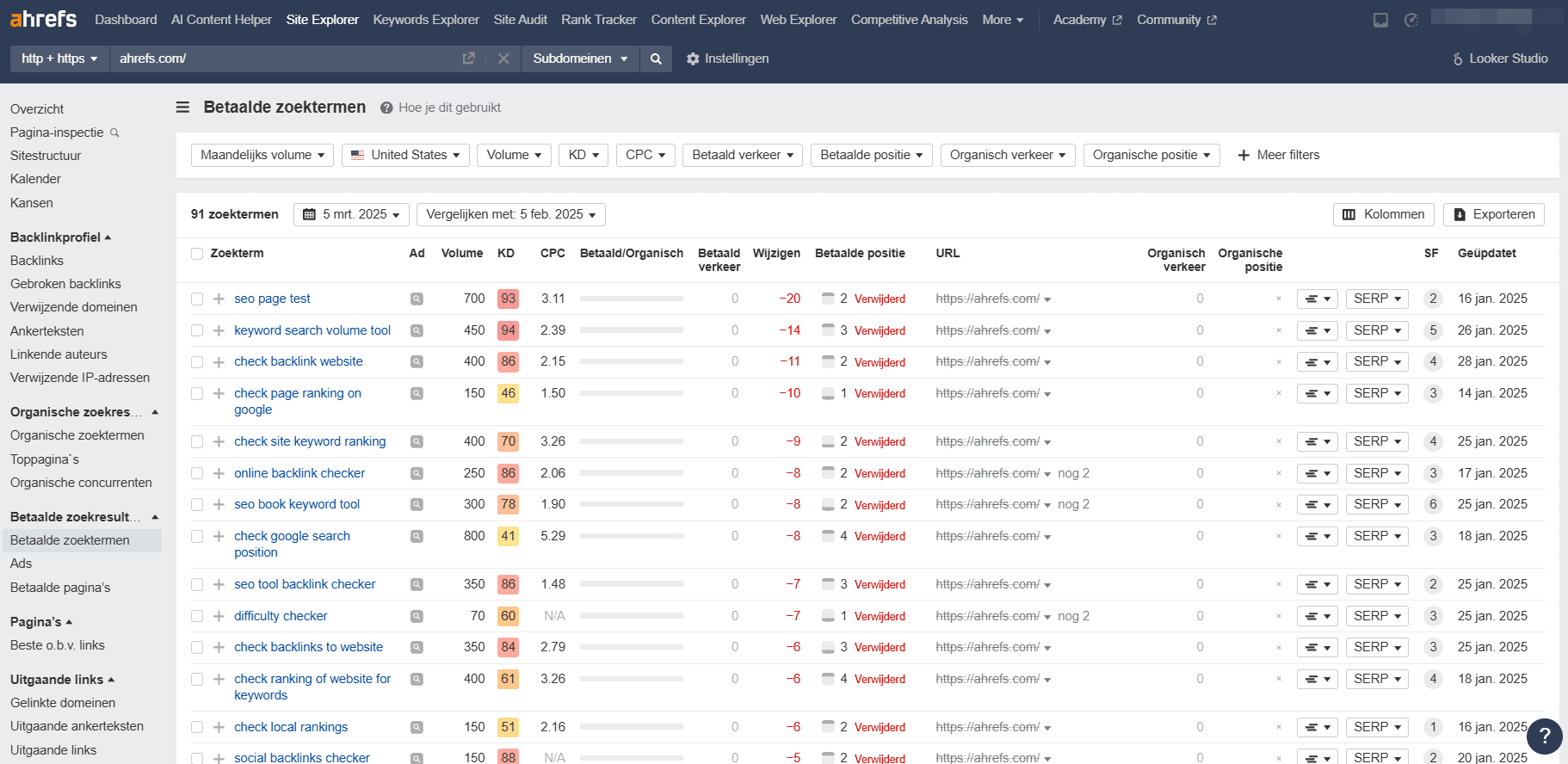Click the help question mark bubble
The width and height of the screenshot is (1568, 764).
(x=1545, y=736)
